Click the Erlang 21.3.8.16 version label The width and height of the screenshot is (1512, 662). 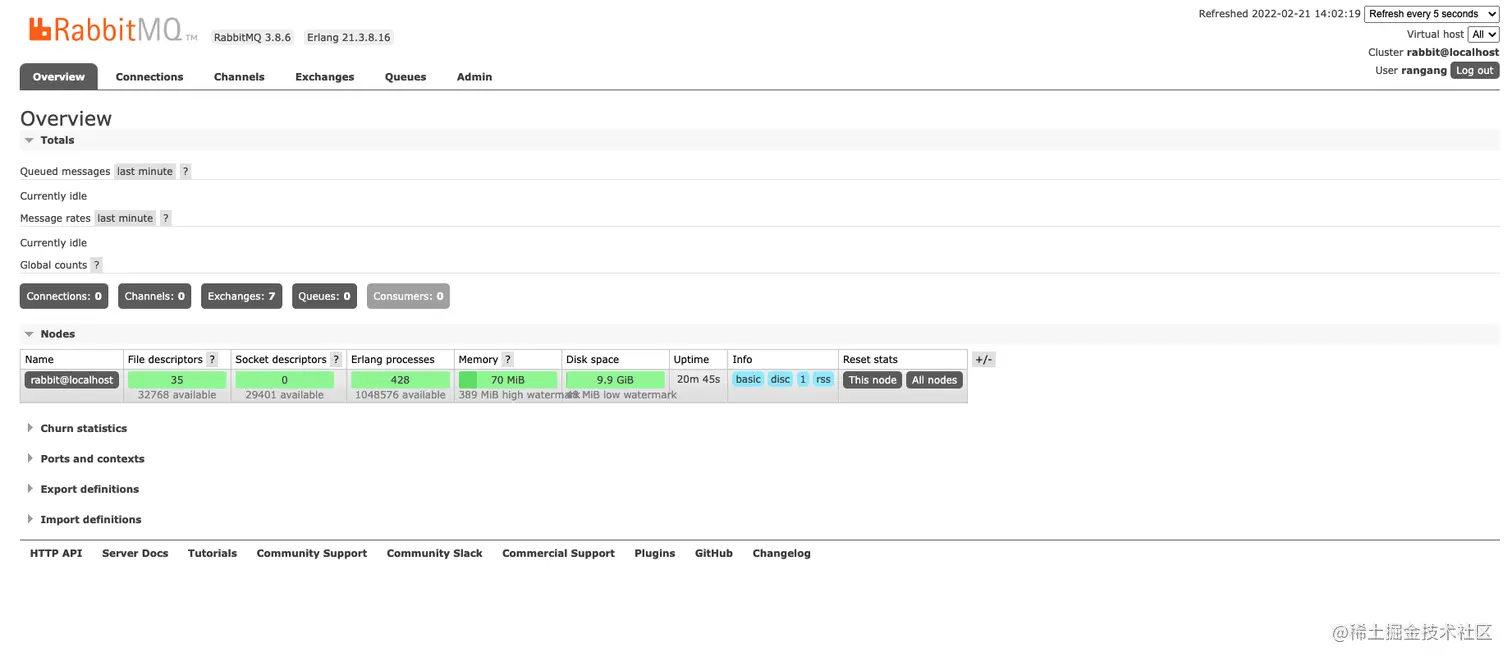point(349,37)
